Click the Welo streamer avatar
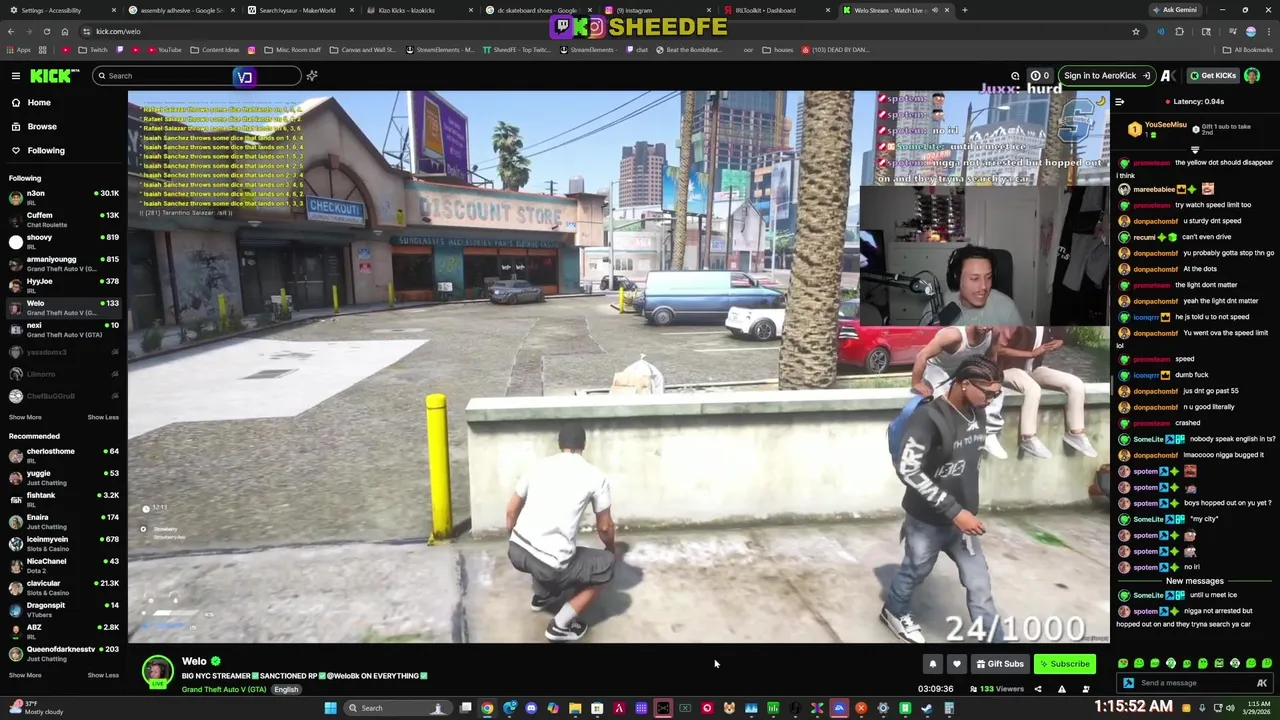This screenshot has height=720, width=1280. (x=157, y=672)
